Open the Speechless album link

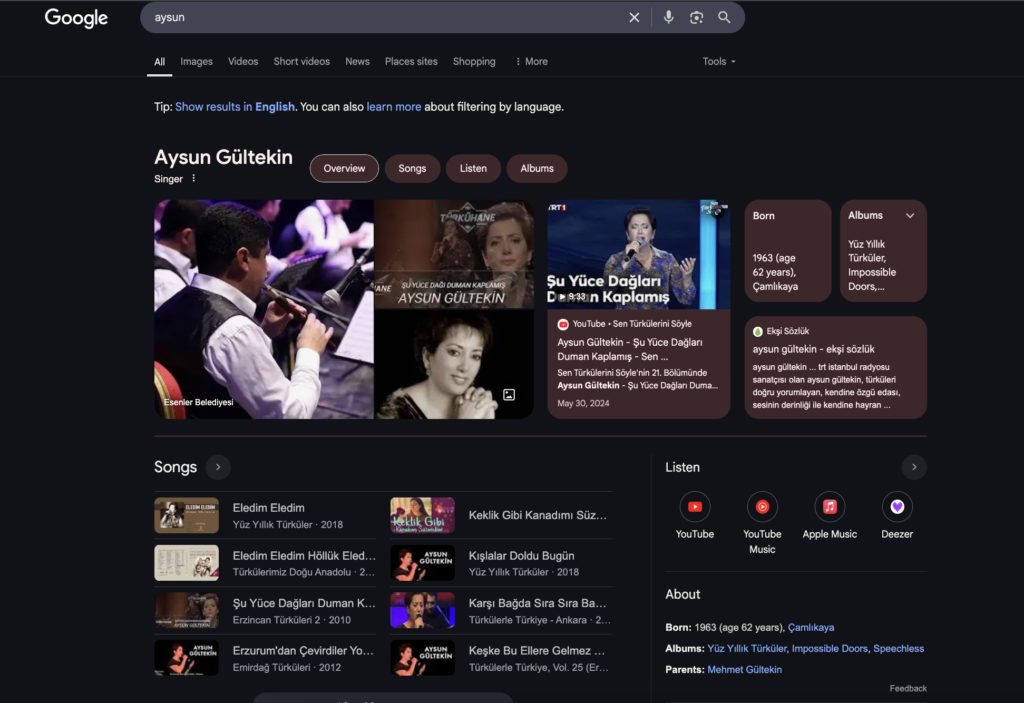click(899, 648)
